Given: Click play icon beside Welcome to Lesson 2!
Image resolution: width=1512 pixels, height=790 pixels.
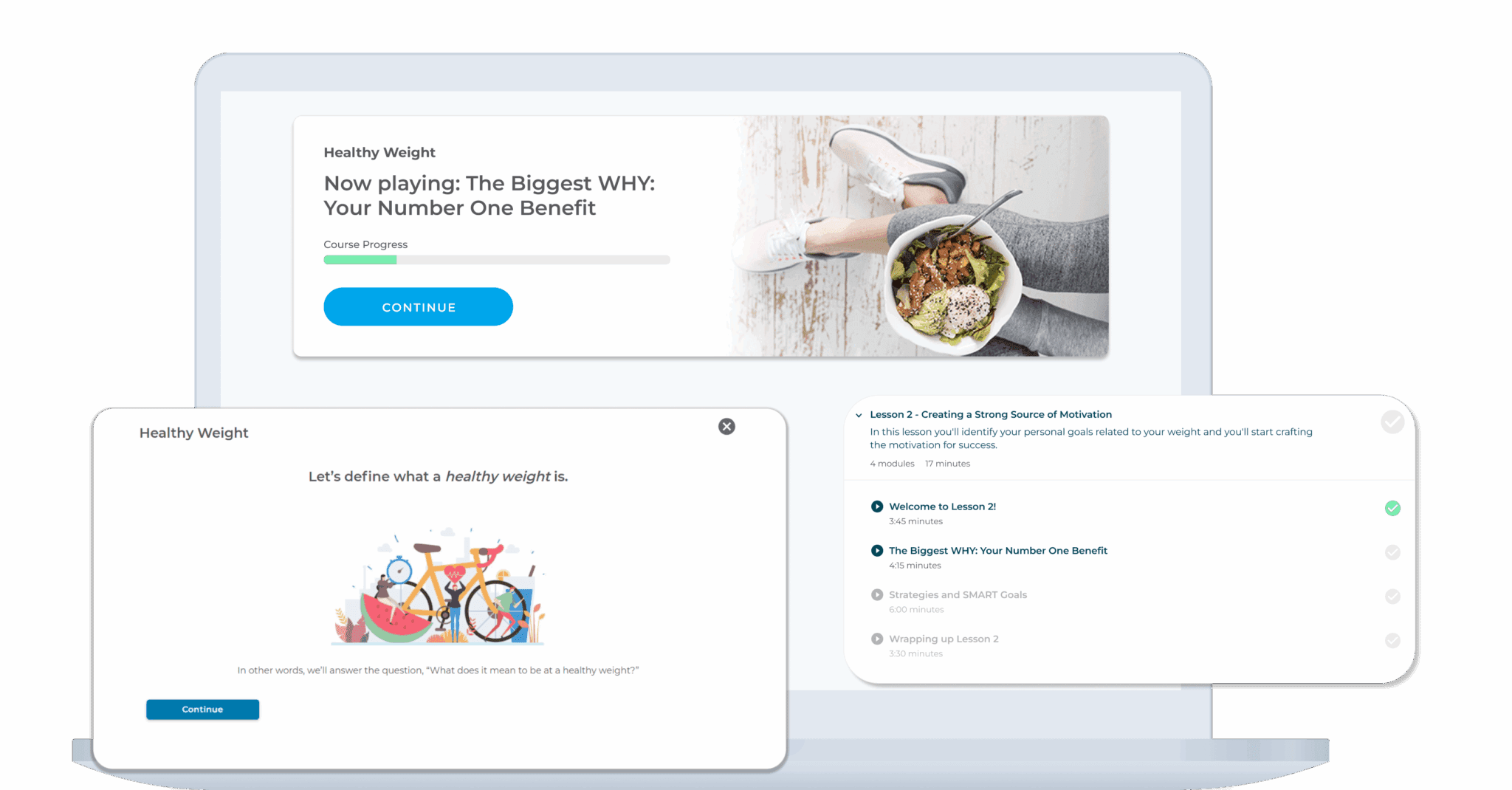Looking at the screenshot, I should 876,506.
